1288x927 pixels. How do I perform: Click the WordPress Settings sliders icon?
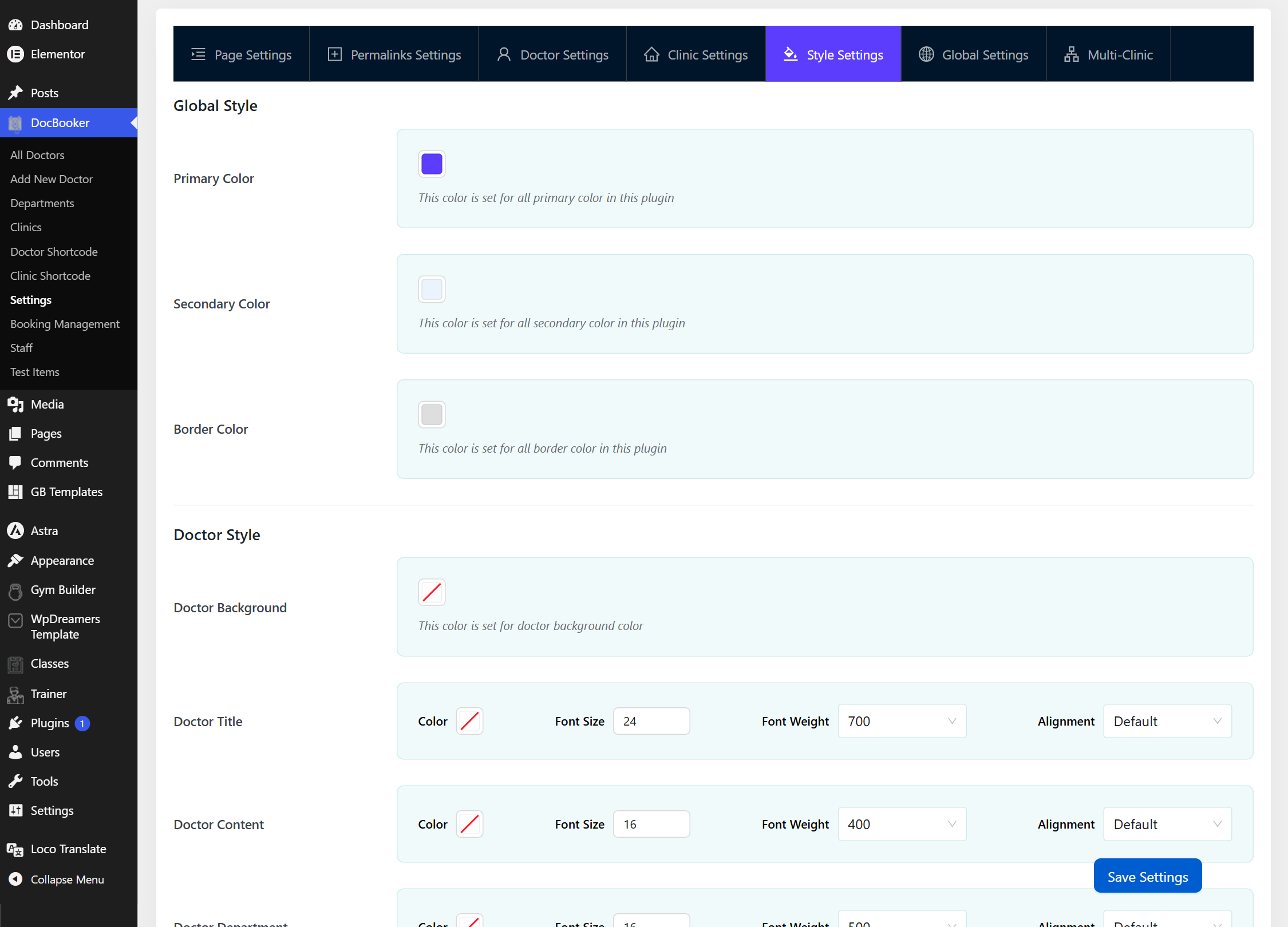pos(15,810)
